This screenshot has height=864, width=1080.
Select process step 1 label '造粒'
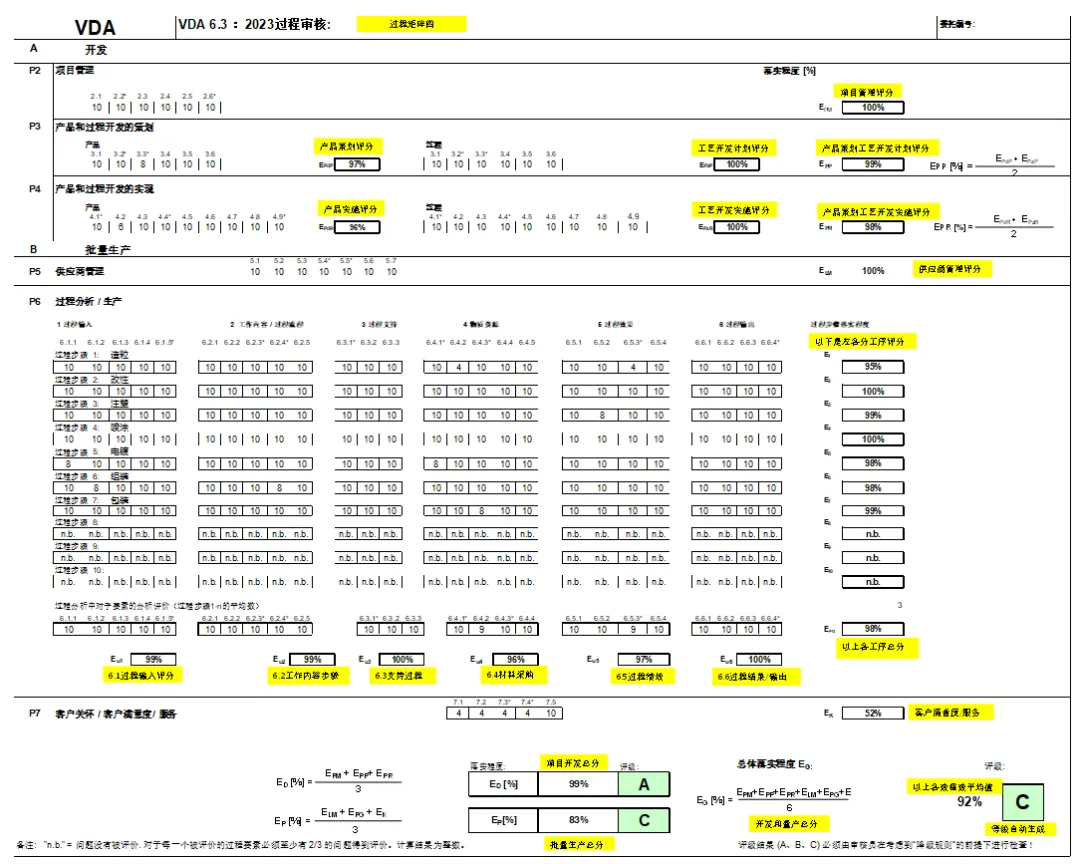[x=120, y=355]
